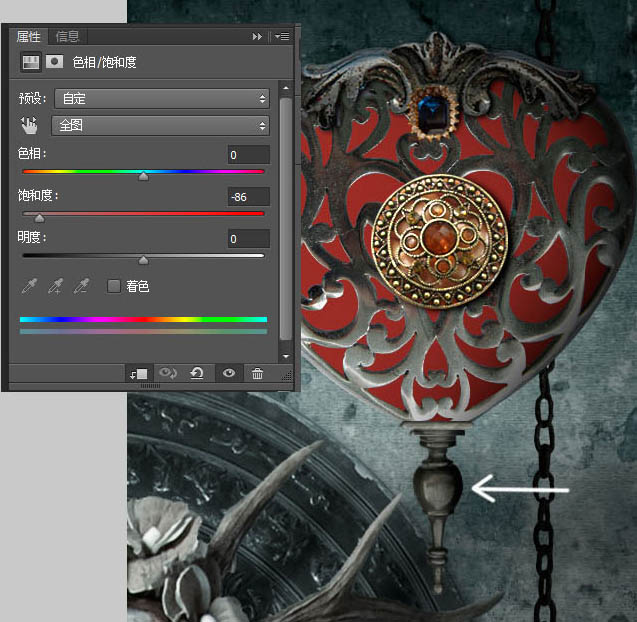Enable the 着色 colorize checkbox
The image size is (637, 622).
[x=114, y=286]
